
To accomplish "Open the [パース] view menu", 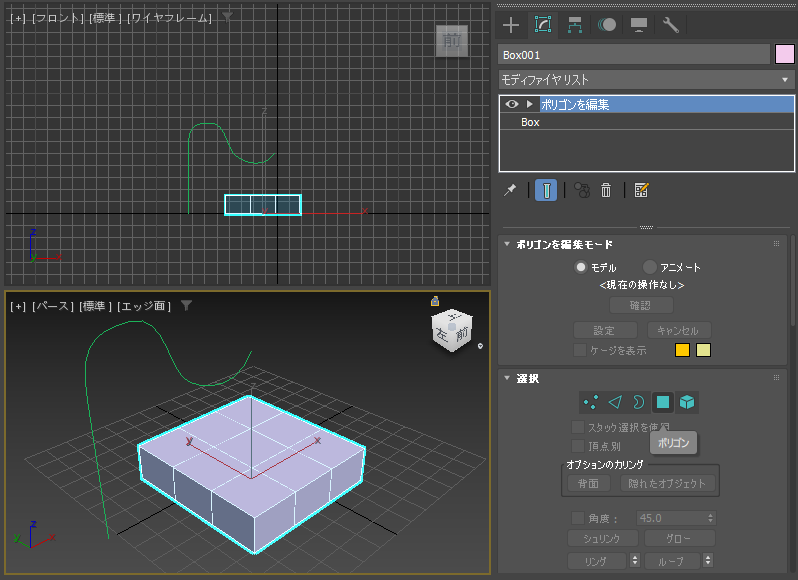I will 53,306.
